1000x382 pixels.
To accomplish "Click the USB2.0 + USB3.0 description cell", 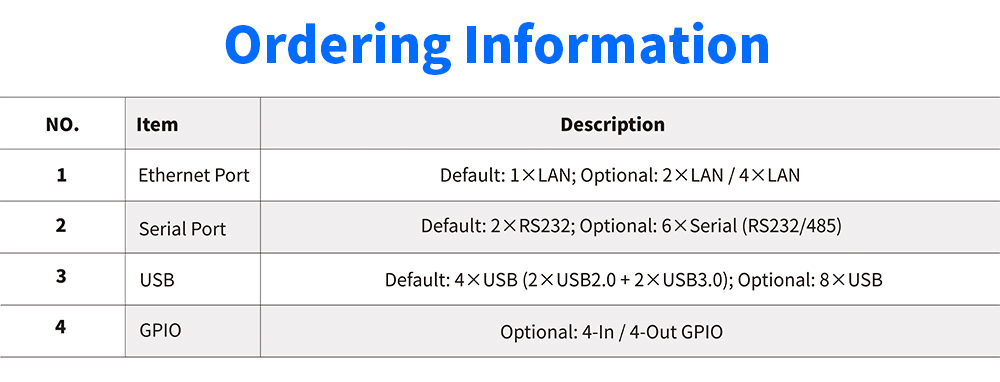I will click(630, 279).
